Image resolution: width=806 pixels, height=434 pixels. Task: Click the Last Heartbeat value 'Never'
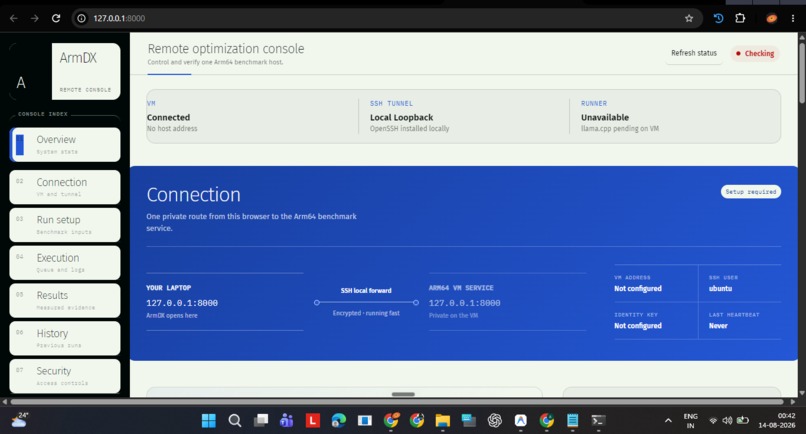(x=718, y=326)
